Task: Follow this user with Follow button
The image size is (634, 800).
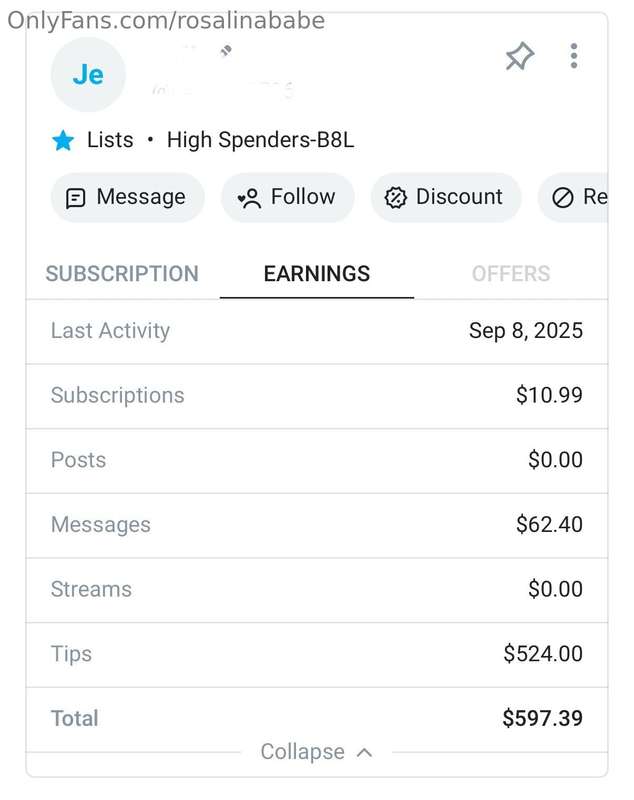Action: coord(288,197)
